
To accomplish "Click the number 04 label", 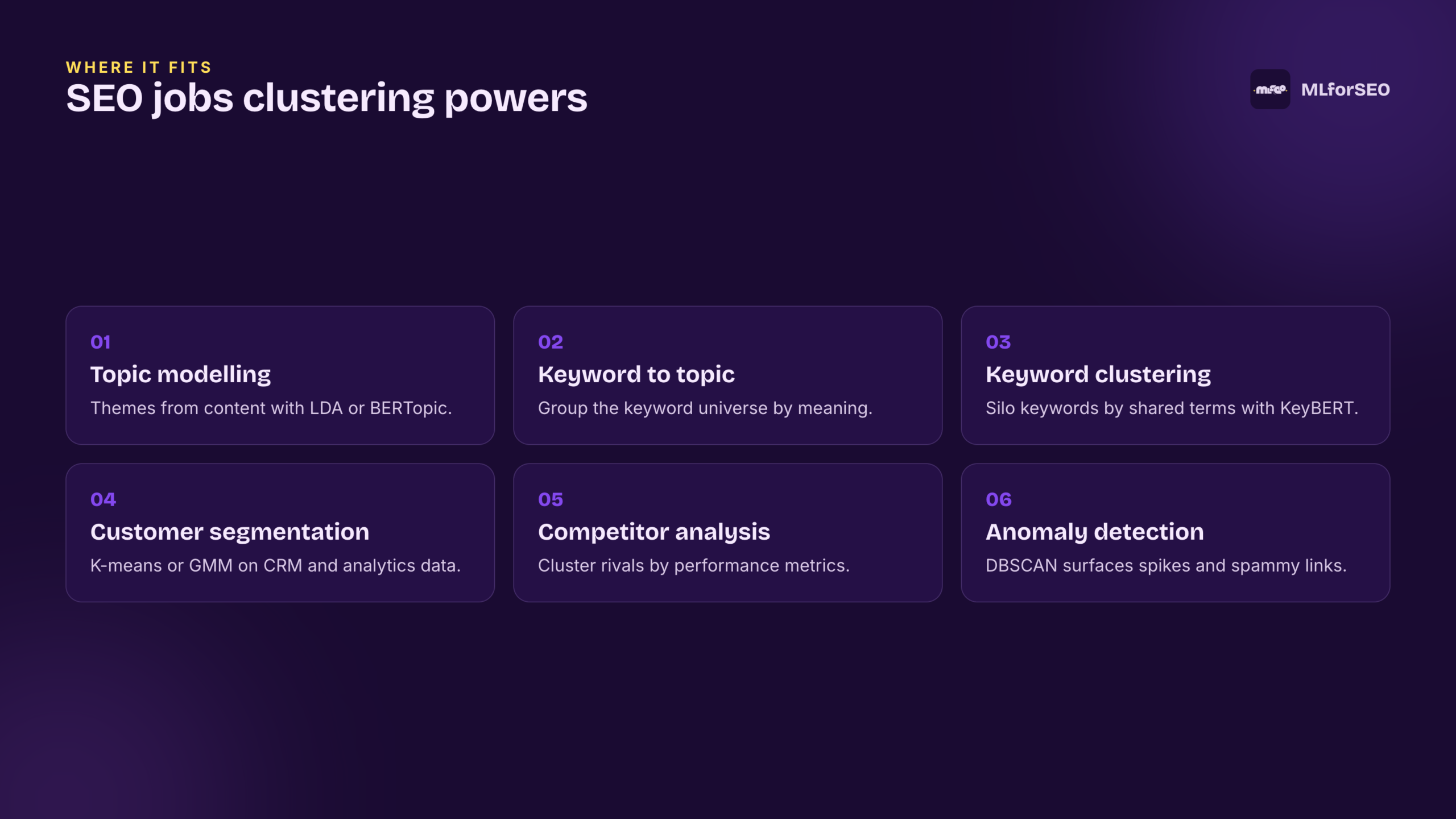I will [103, 499].
